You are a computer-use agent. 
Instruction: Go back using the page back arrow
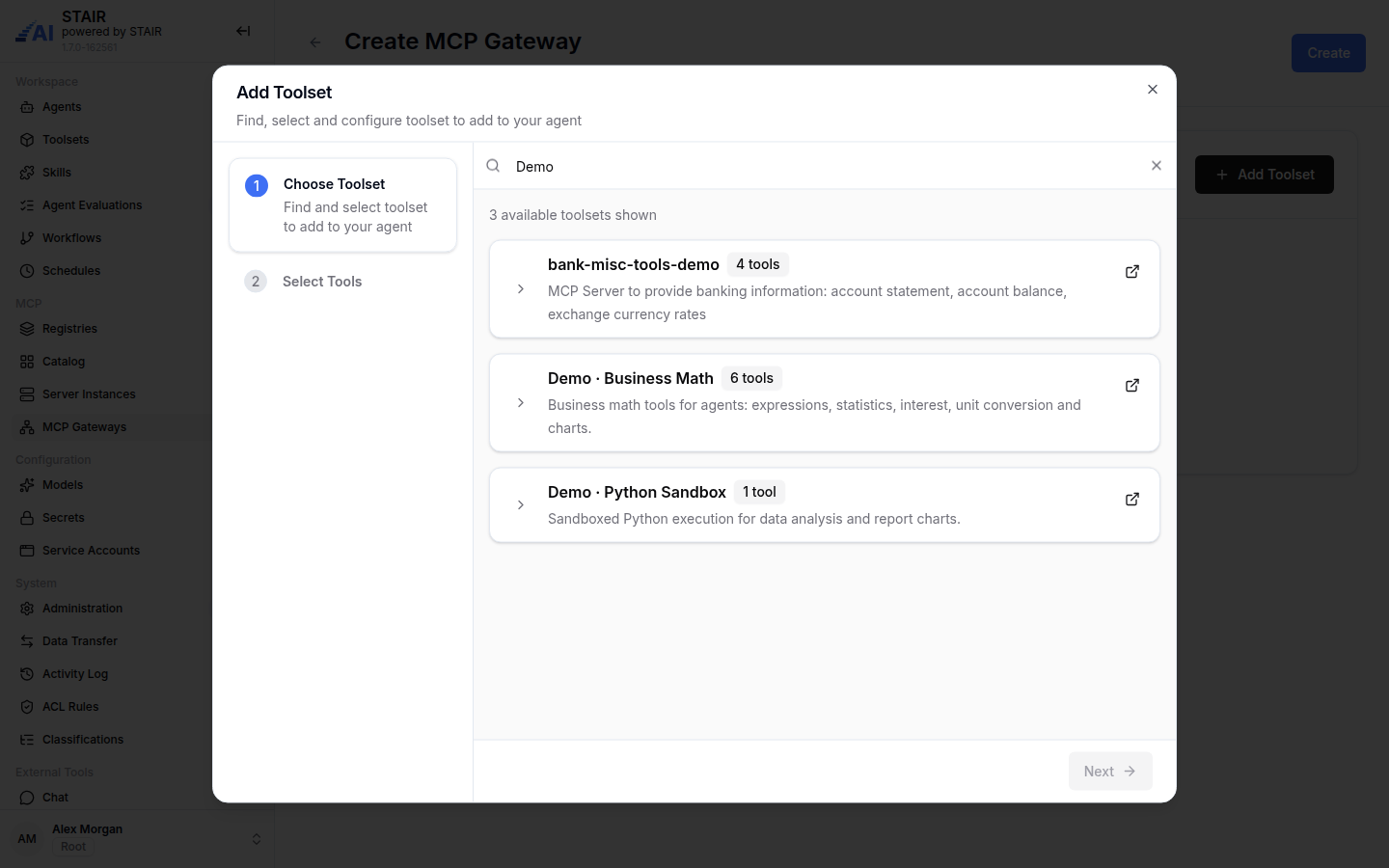(x=315, y=42)
